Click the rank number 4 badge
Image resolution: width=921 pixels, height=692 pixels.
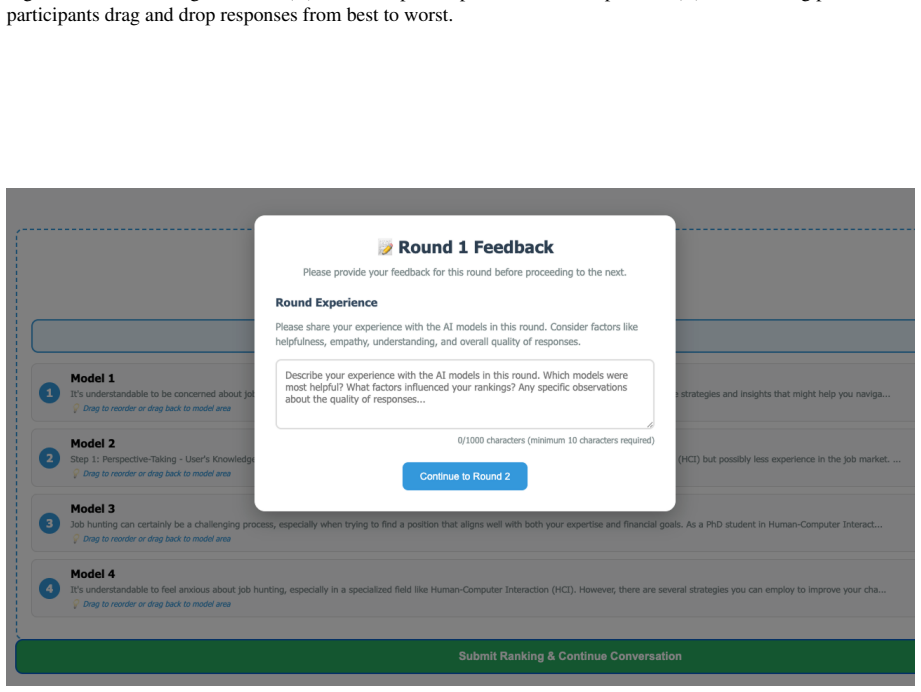49,589
